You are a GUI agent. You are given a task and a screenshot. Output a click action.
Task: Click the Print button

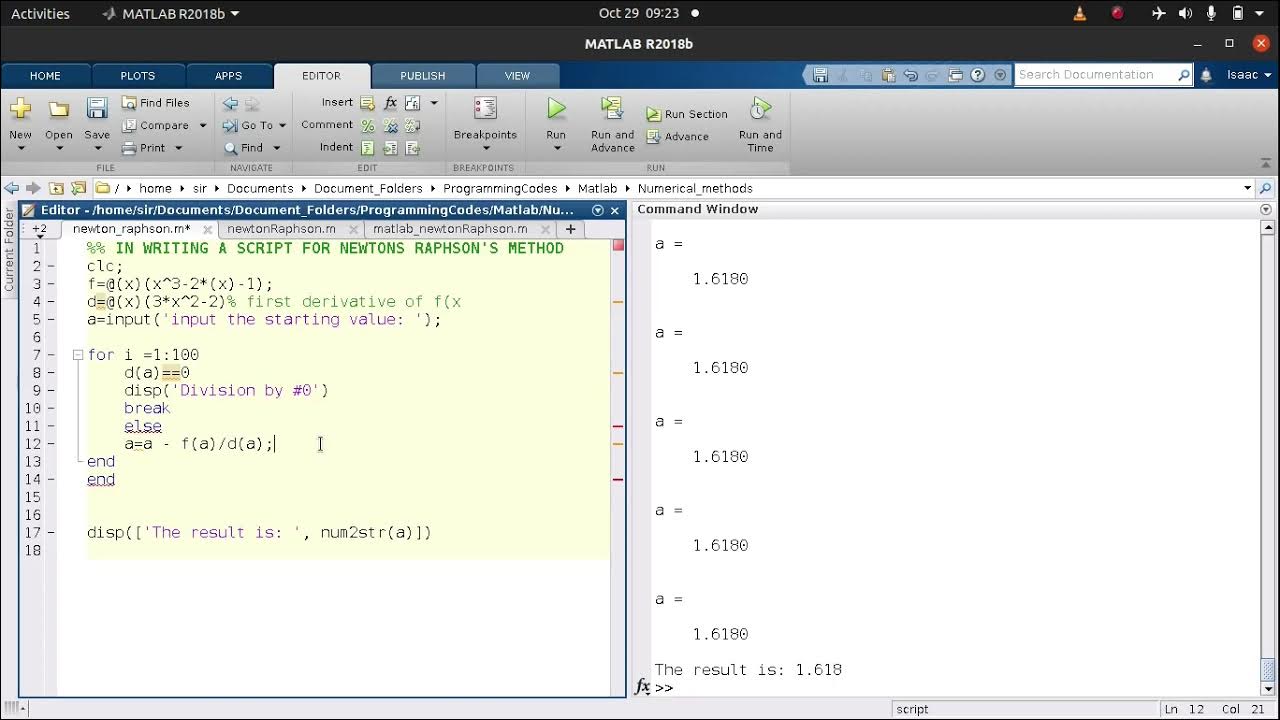[144, 148]
